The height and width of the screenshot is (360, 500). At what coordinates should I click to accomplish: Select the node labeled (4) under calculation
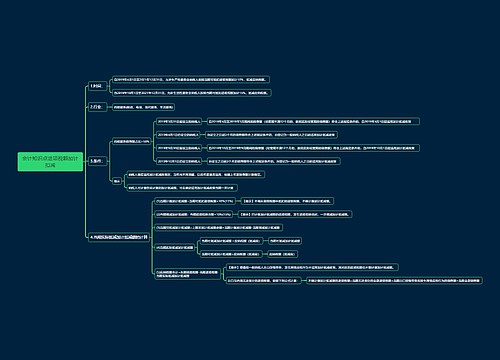pyautogui.click(x=175, y=248)
